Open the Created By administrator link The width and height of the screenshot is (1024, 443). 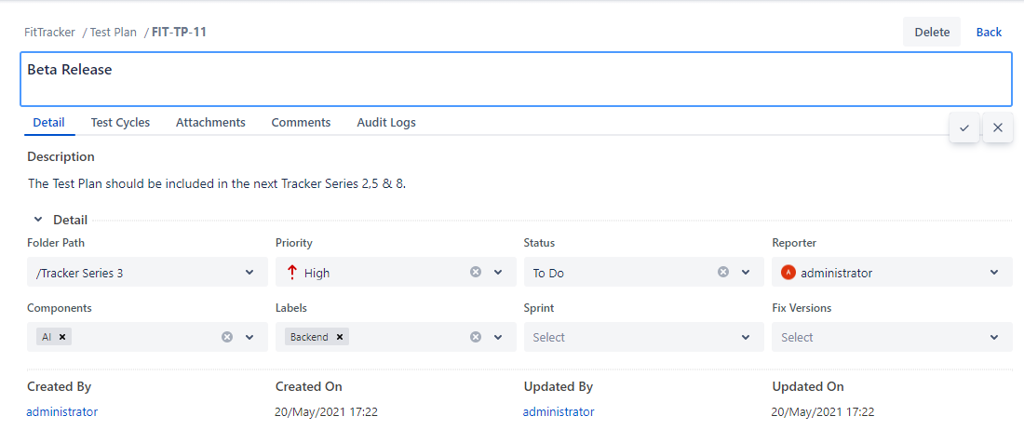click(62, 412)
